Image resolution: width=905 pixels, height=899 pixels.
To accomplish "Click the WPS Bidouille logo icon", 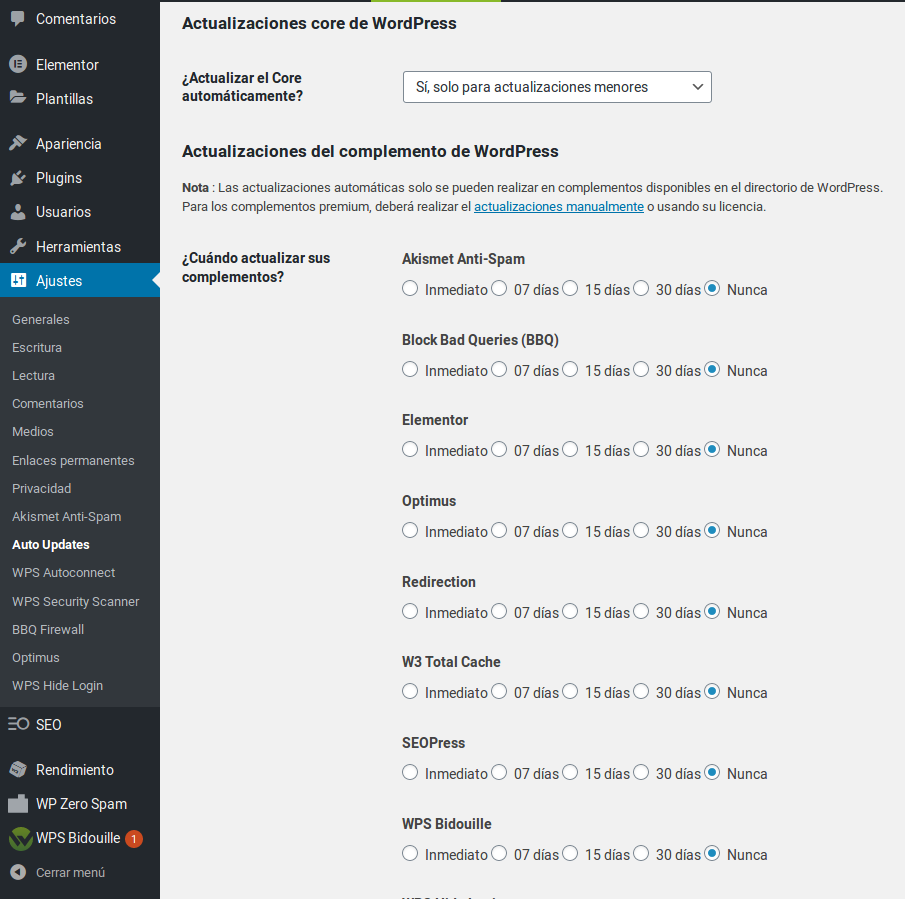I will point(21,838).
